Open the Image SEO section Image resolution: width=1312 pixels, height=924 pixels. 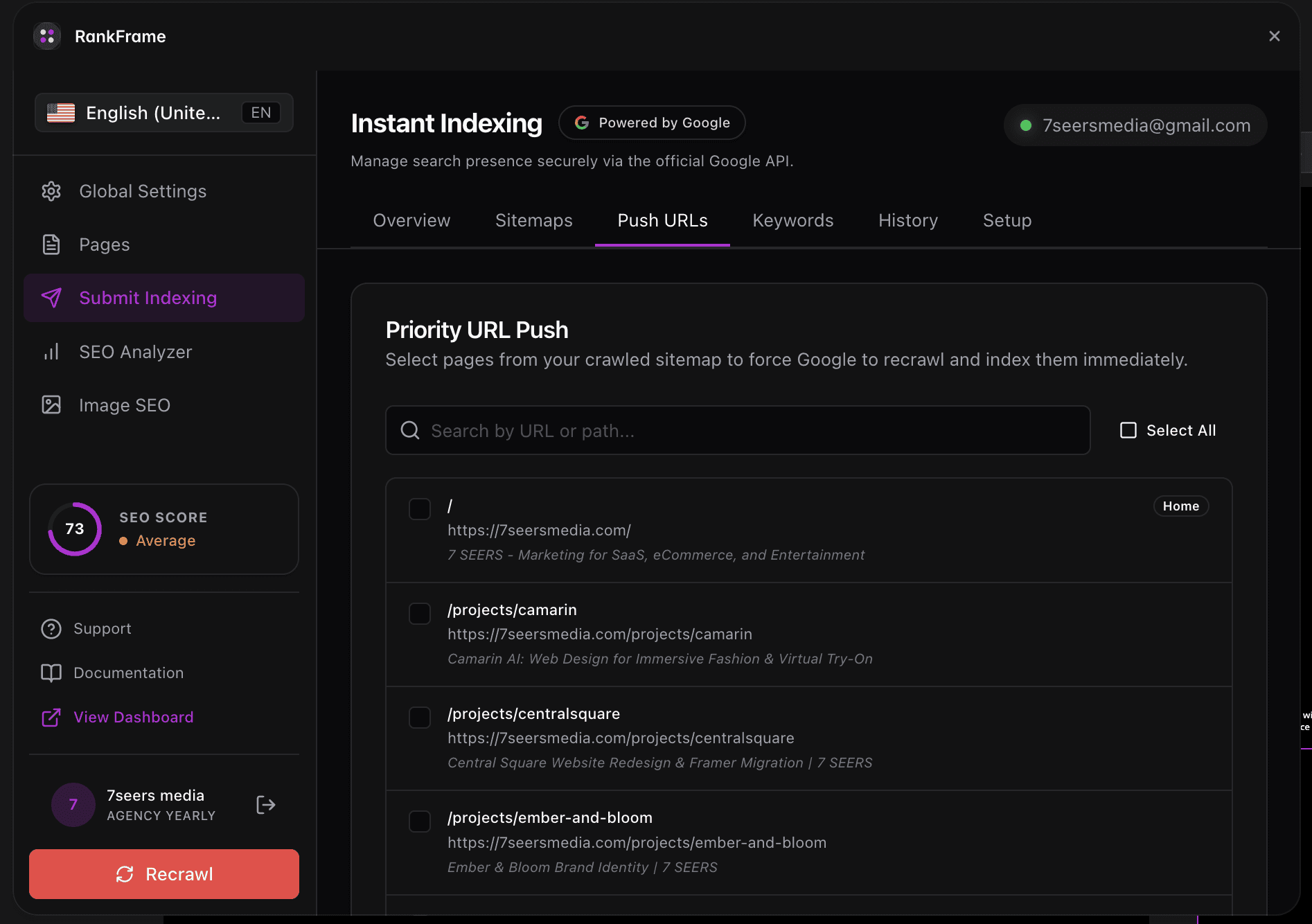point(164,405)
